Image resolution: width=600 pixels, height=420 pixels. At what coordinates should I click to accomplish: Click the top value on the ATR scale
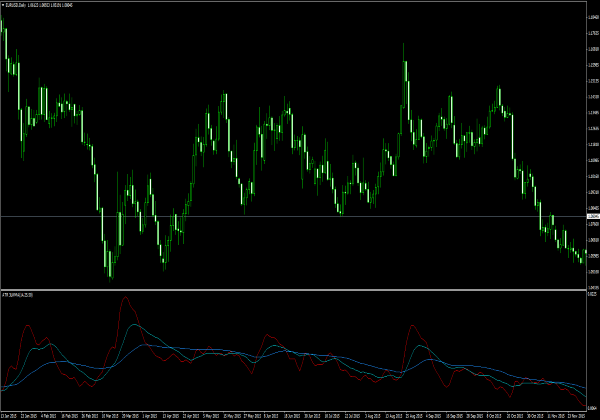coord(590,294)
